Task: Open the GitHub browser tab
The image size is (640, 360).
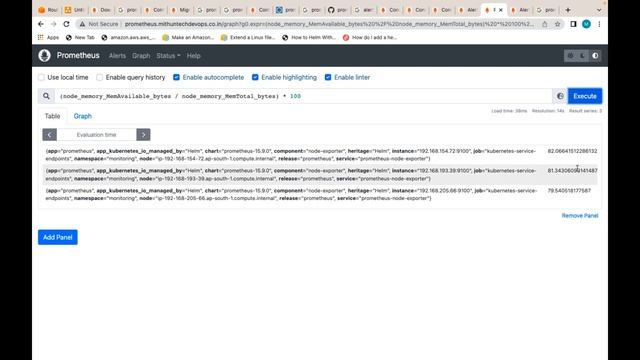Action: (337, 10)
